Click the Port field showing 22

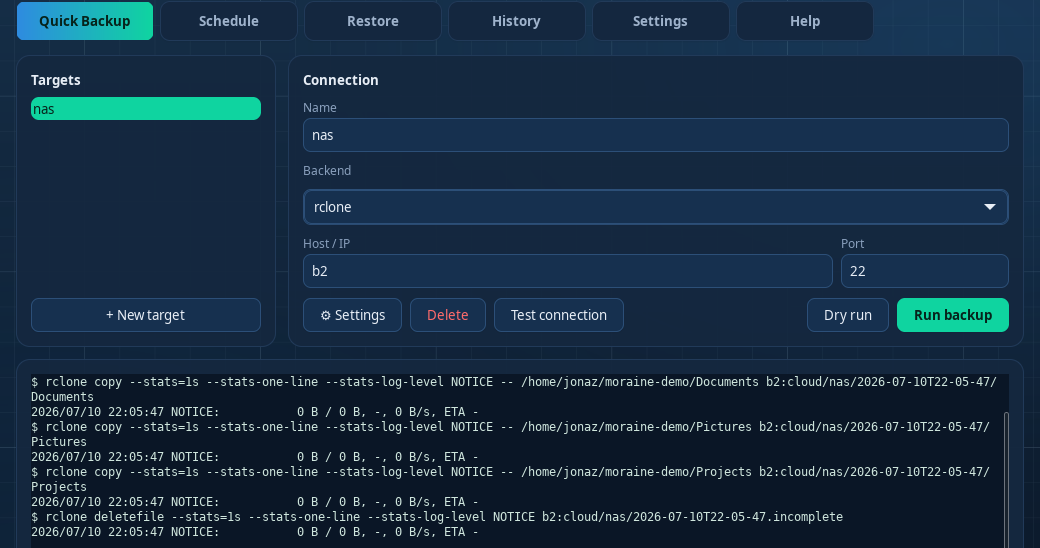[925, 271]
